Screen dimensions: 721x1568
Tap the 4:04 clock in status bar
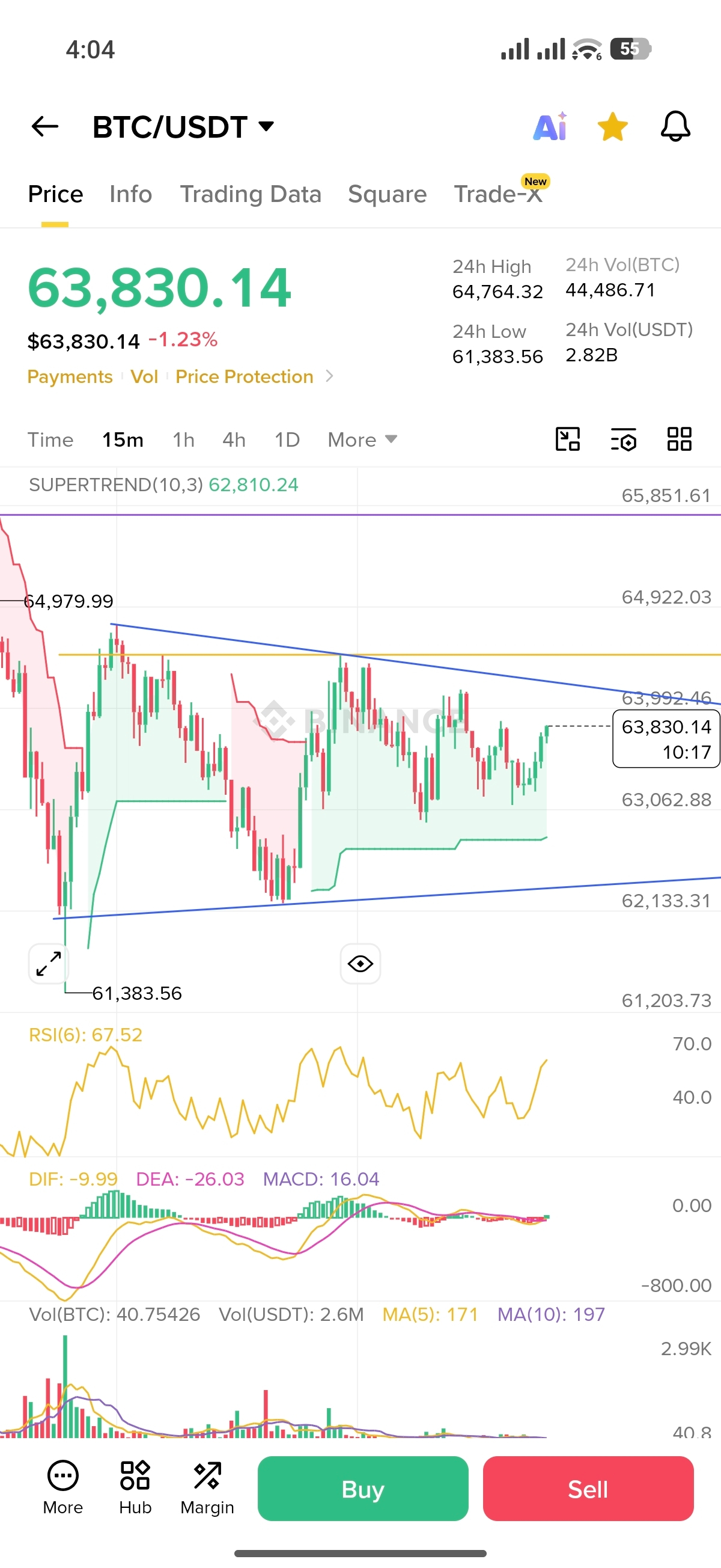[x=90, y=50]
